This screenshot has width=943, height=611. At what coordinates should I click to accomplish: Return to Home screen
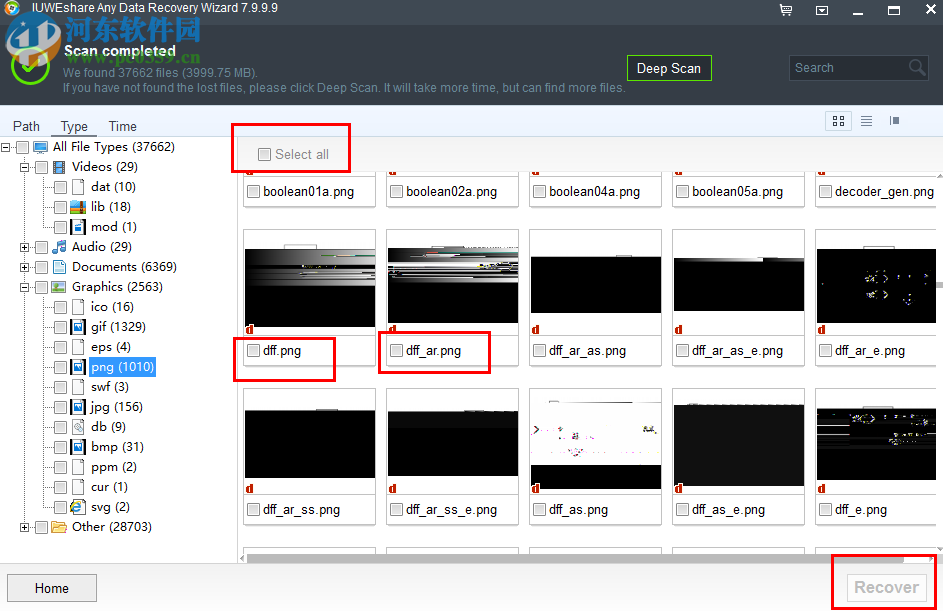pos(51,587)
